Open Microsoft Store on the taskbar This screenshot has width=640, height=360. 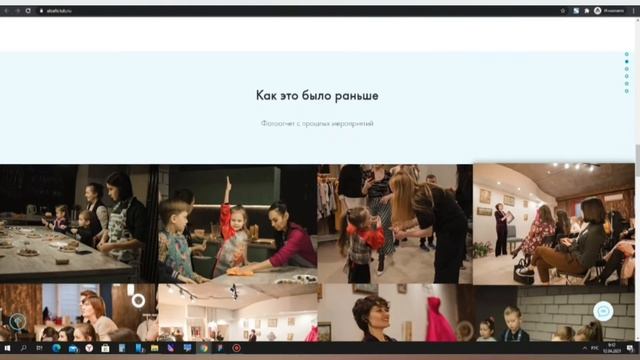105,348
